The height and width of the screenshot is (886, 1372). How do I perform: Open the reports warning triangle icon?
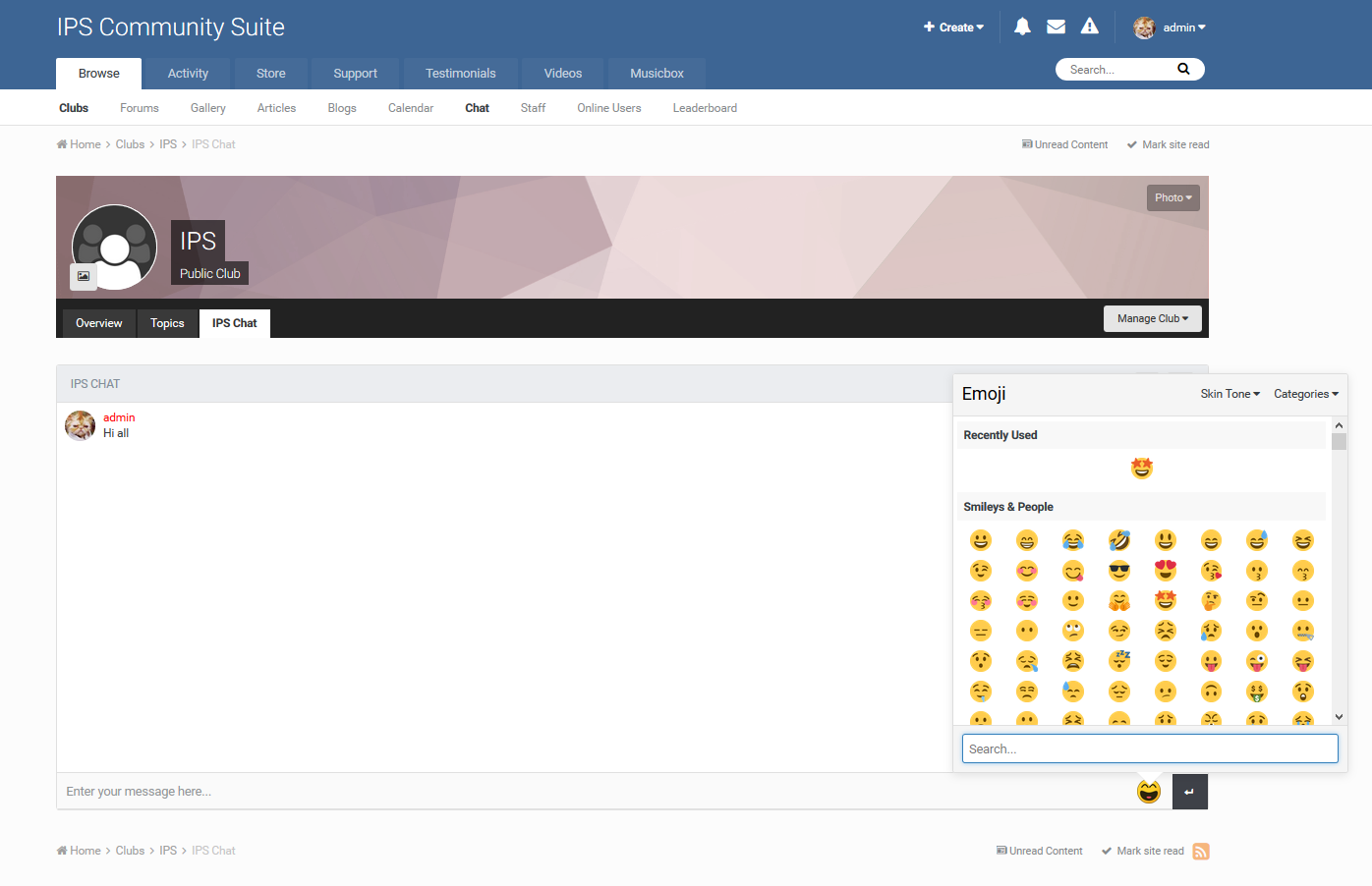tap(1089, 27)
